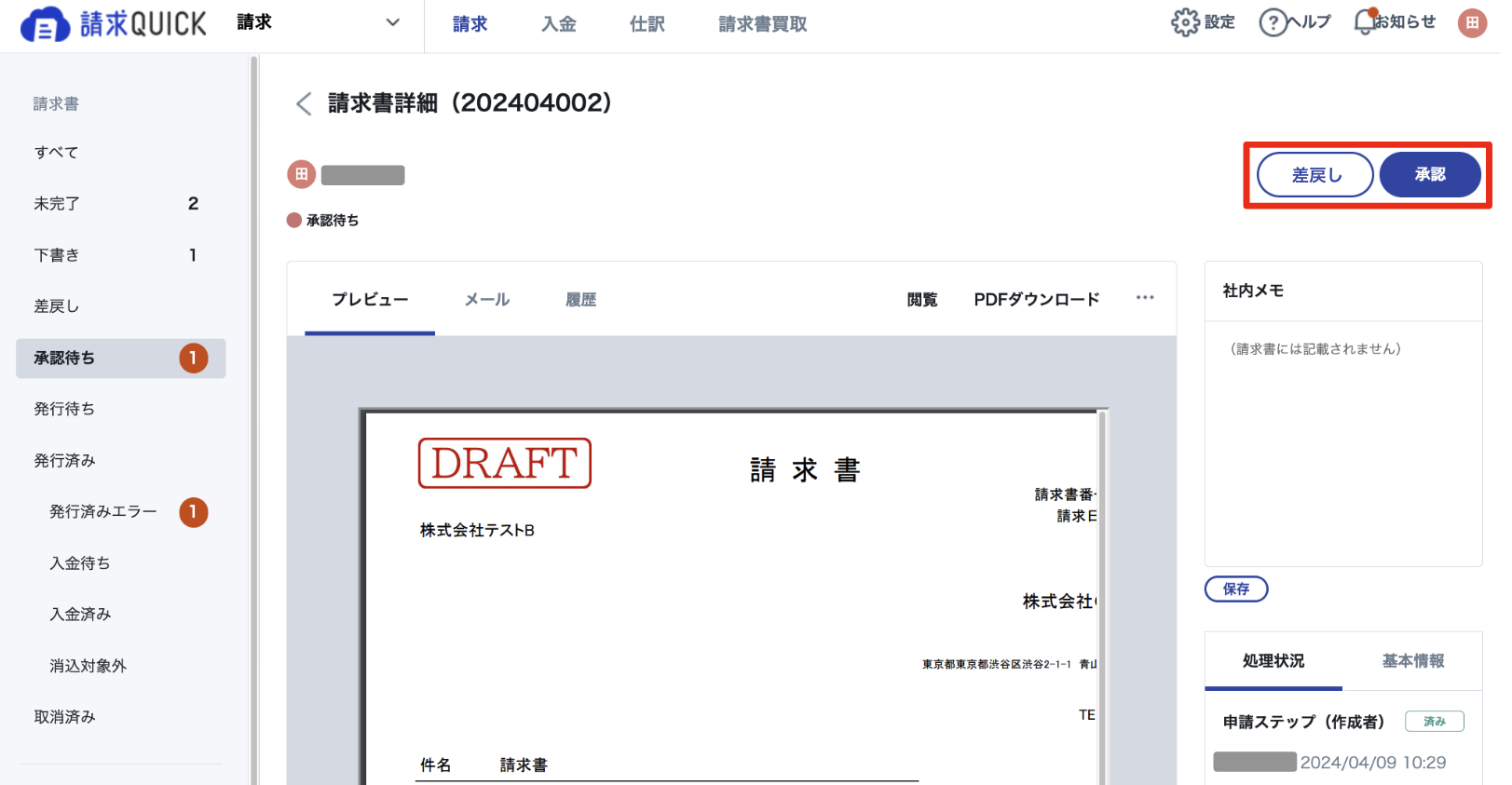Image resolution: width=1512 pixels, height=785 pixels.
Task: Open the ヘルプ question mark icon
Action: pos(1273,22)
